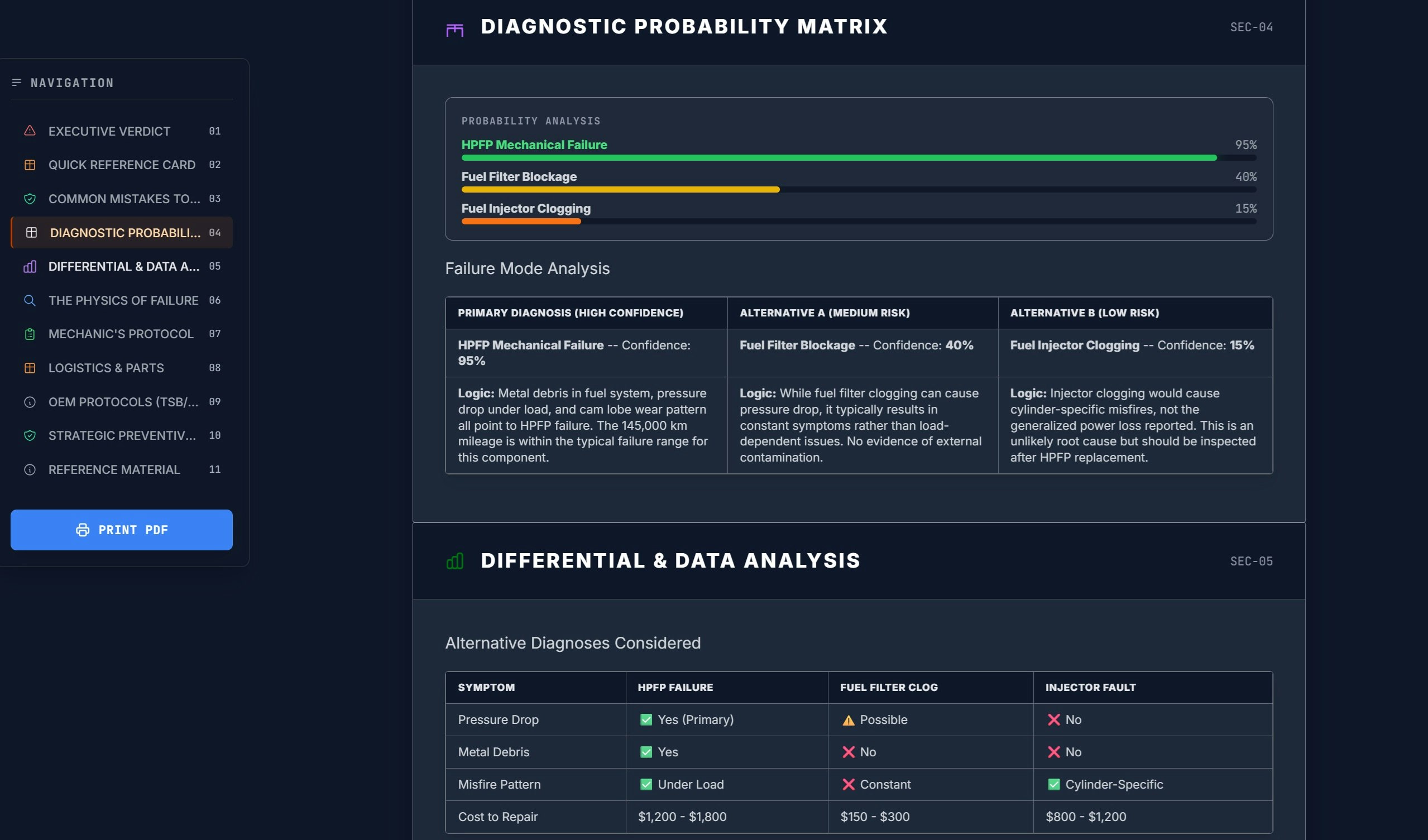Click the green check beside Cylinder-Specific
Viewport: 1428px width, 840px height.
(x=1053, y=785)
